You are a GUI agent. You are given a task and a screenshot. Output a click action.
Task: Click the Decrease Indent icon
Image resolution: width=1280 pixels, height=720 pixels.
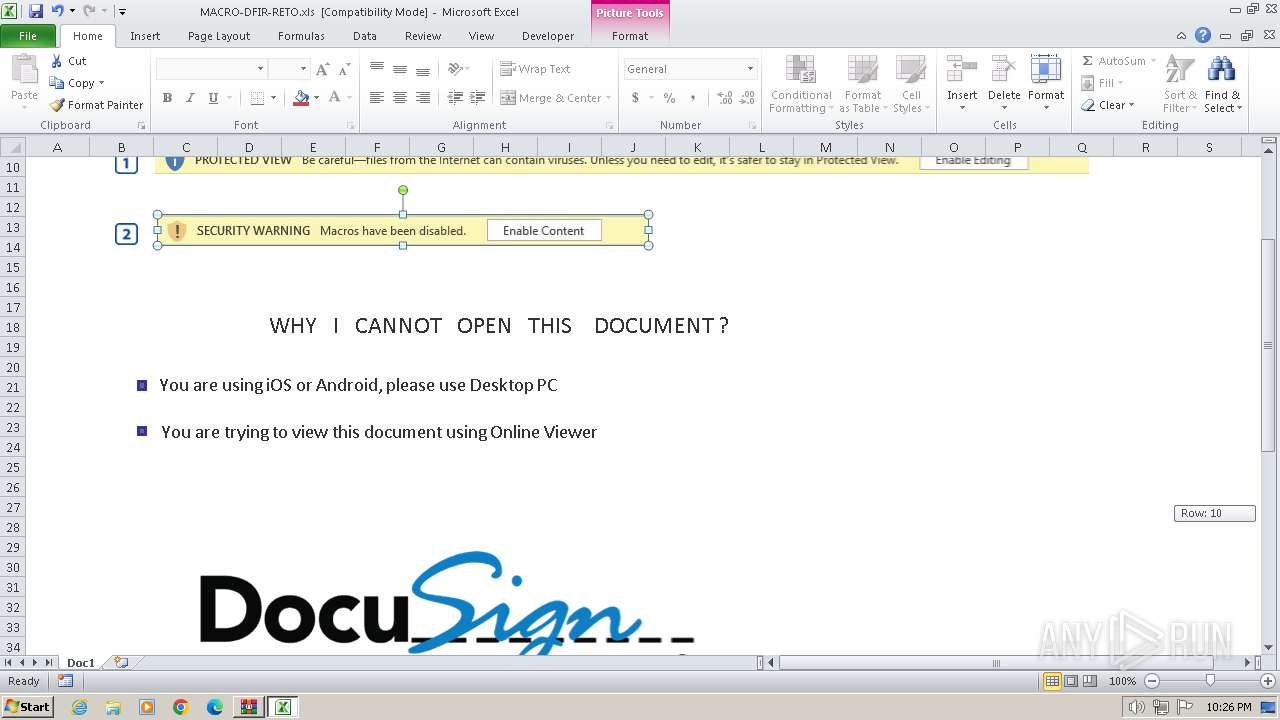pos(455,98)
